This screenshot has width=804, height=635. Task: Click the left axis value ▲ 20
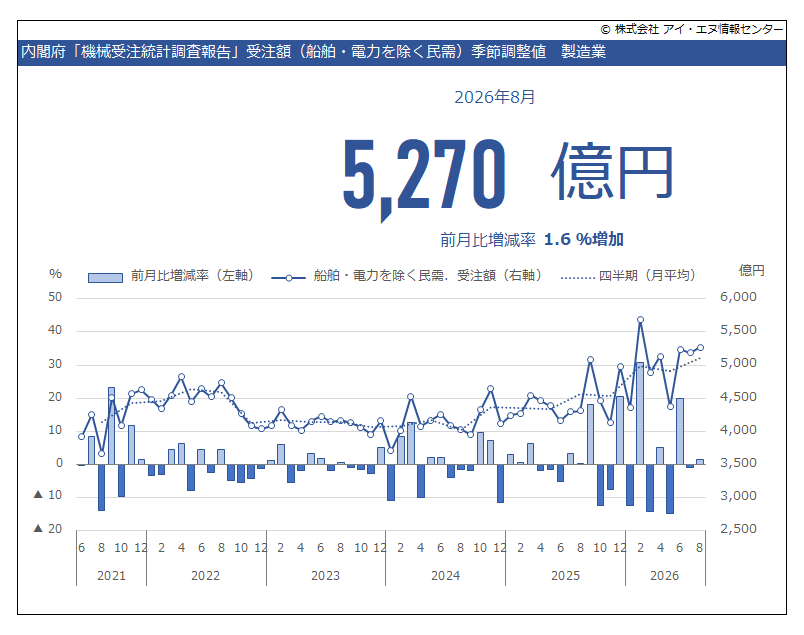pos(48,528)
